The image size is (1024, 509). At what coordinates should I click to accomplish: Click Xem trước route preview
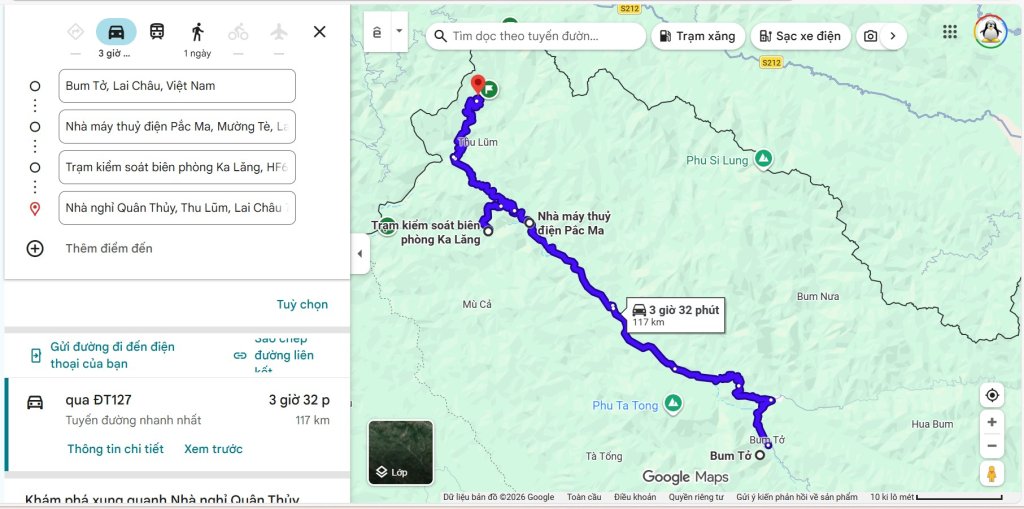point(213,449)
